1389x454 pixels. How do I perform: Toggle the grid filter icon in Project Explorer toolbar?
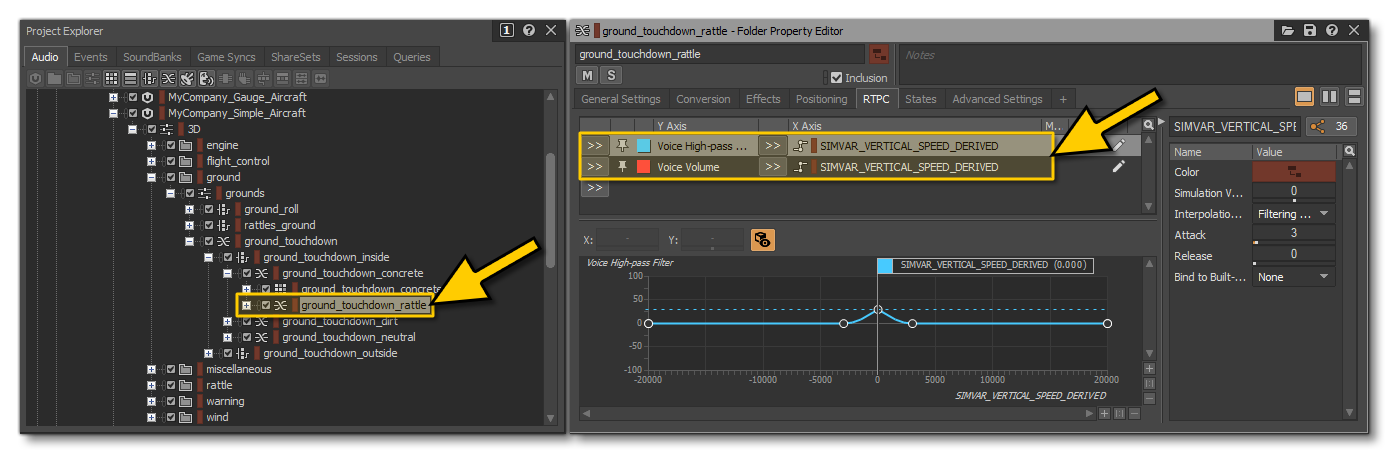point(112,78)
